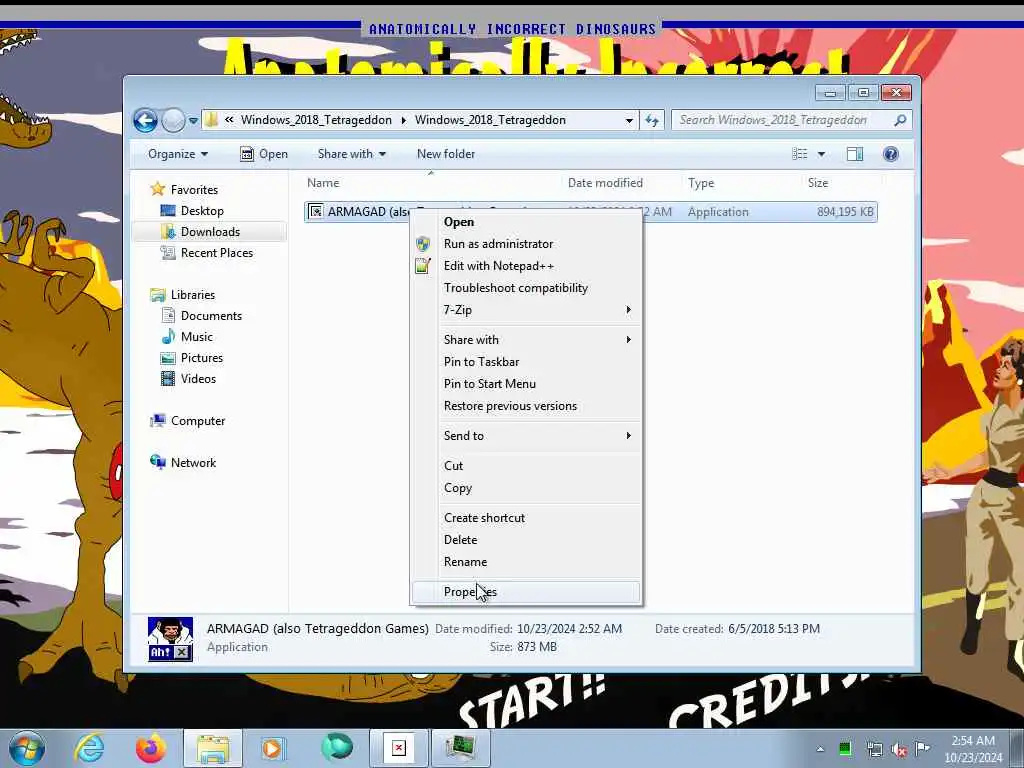Open Firefox from the taskbar

tap(150, 748)
